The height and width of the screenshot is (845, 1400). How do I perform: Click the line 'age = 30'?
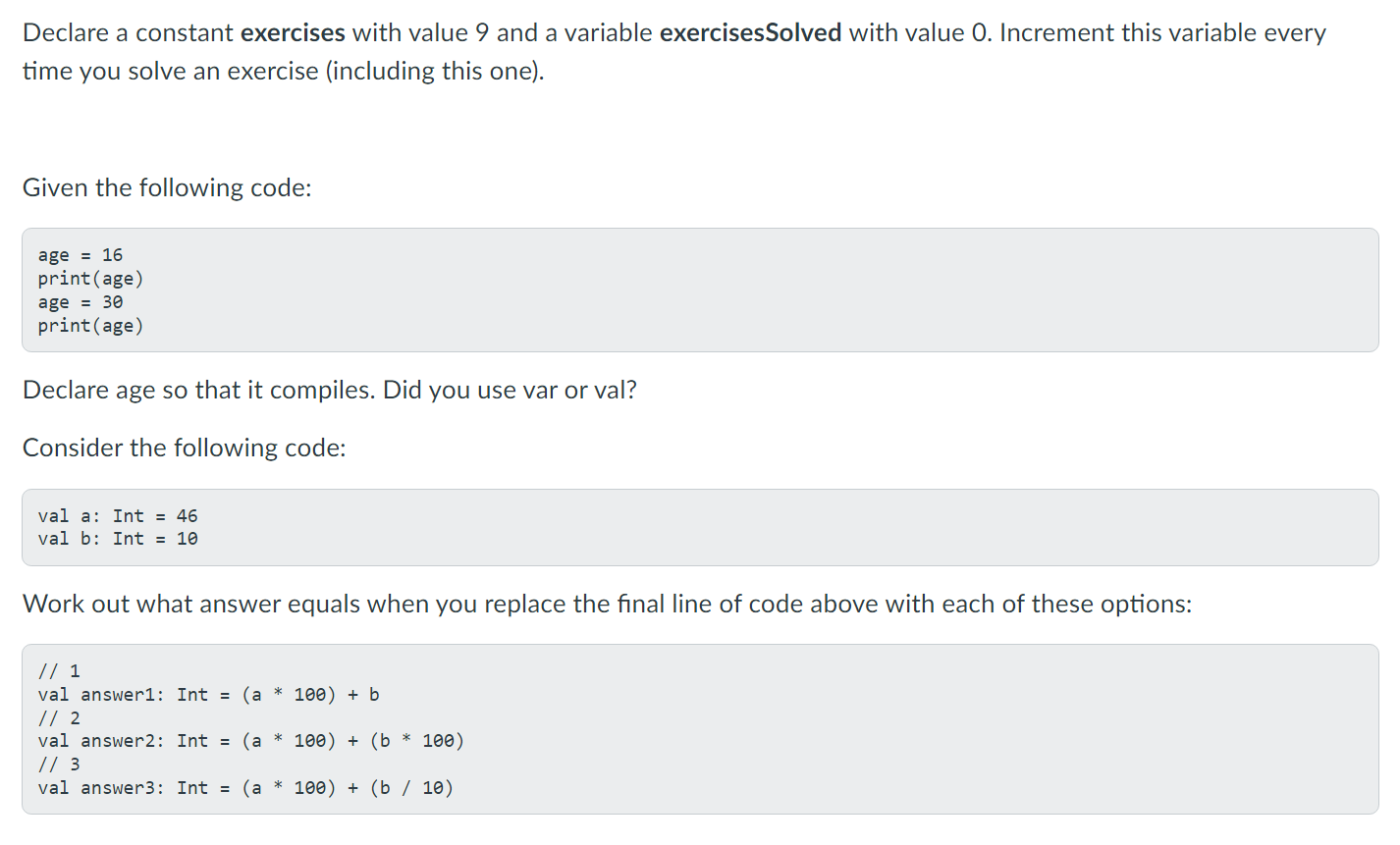81,302
